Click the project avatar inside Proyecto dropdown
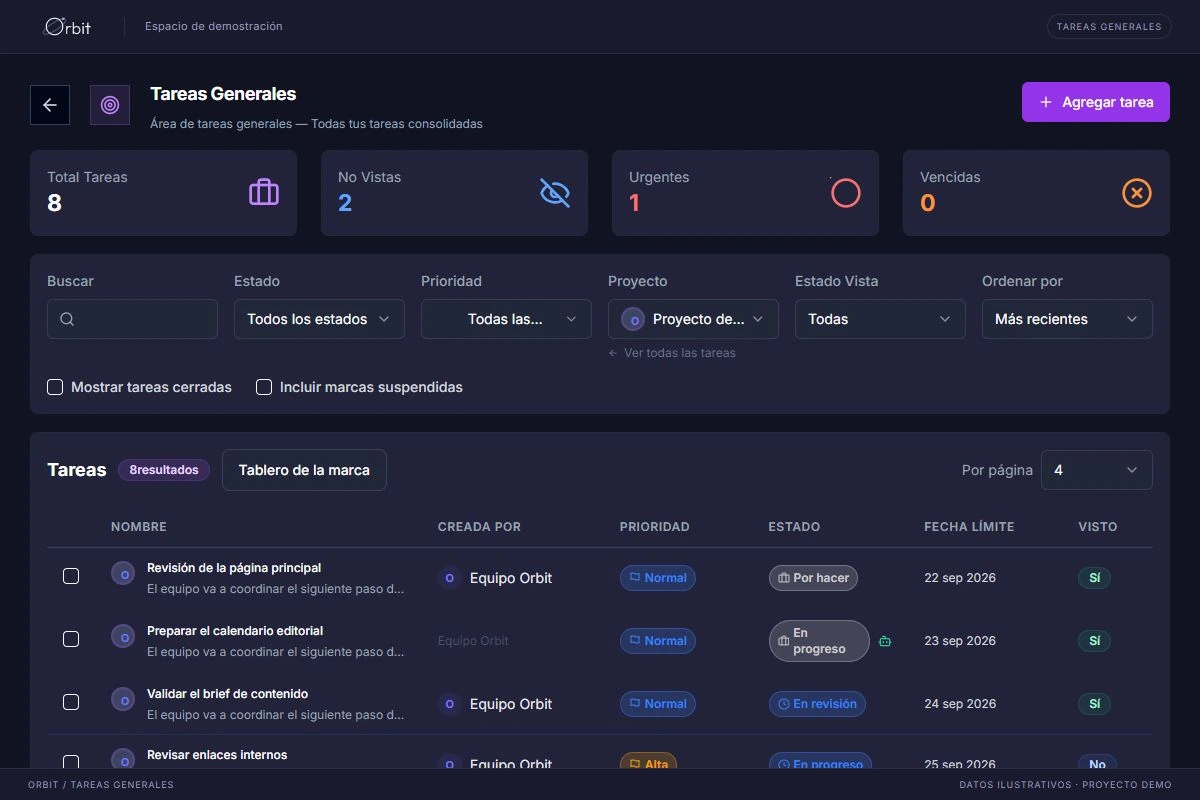Image resolution: width=1200 pixels, height=800 pixels. (633, 319)
